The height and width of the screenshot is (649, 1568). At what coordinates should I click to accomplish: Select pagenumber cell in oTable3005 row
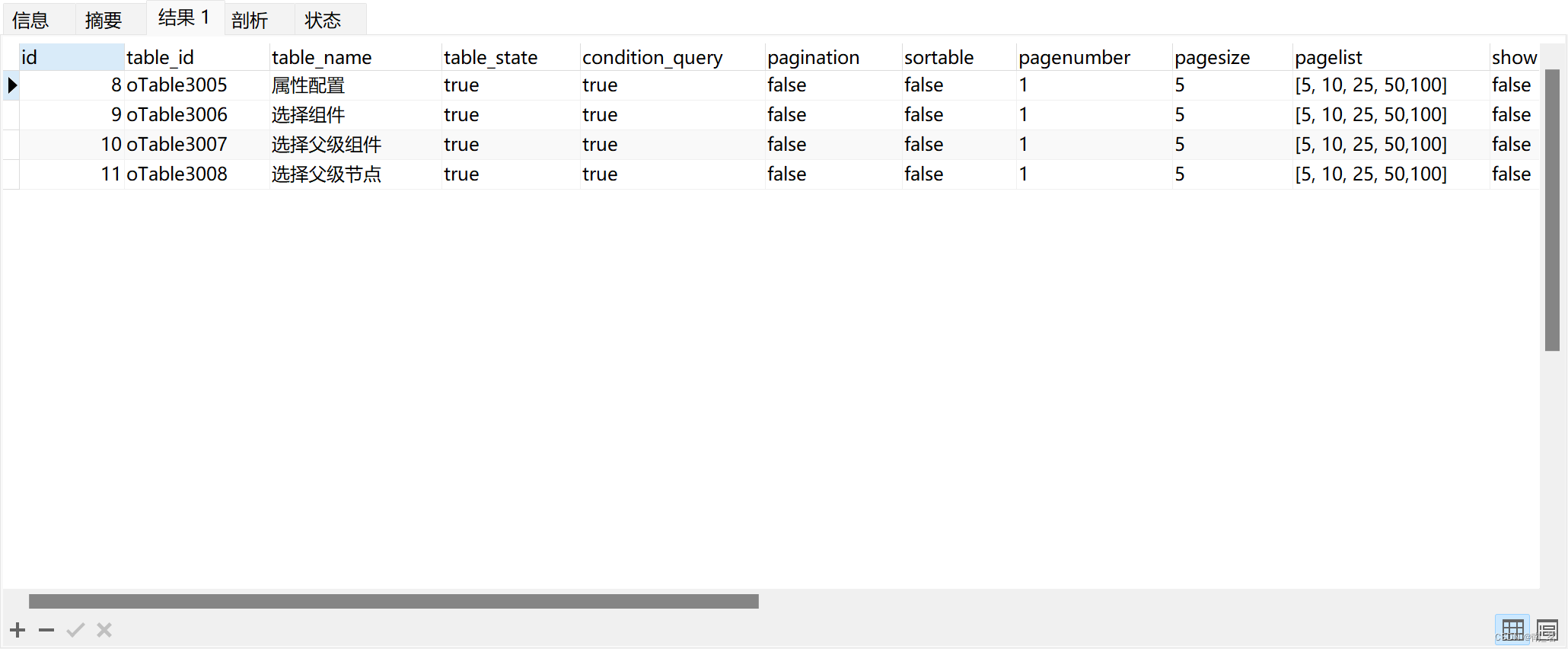[x=1095, y=85]
